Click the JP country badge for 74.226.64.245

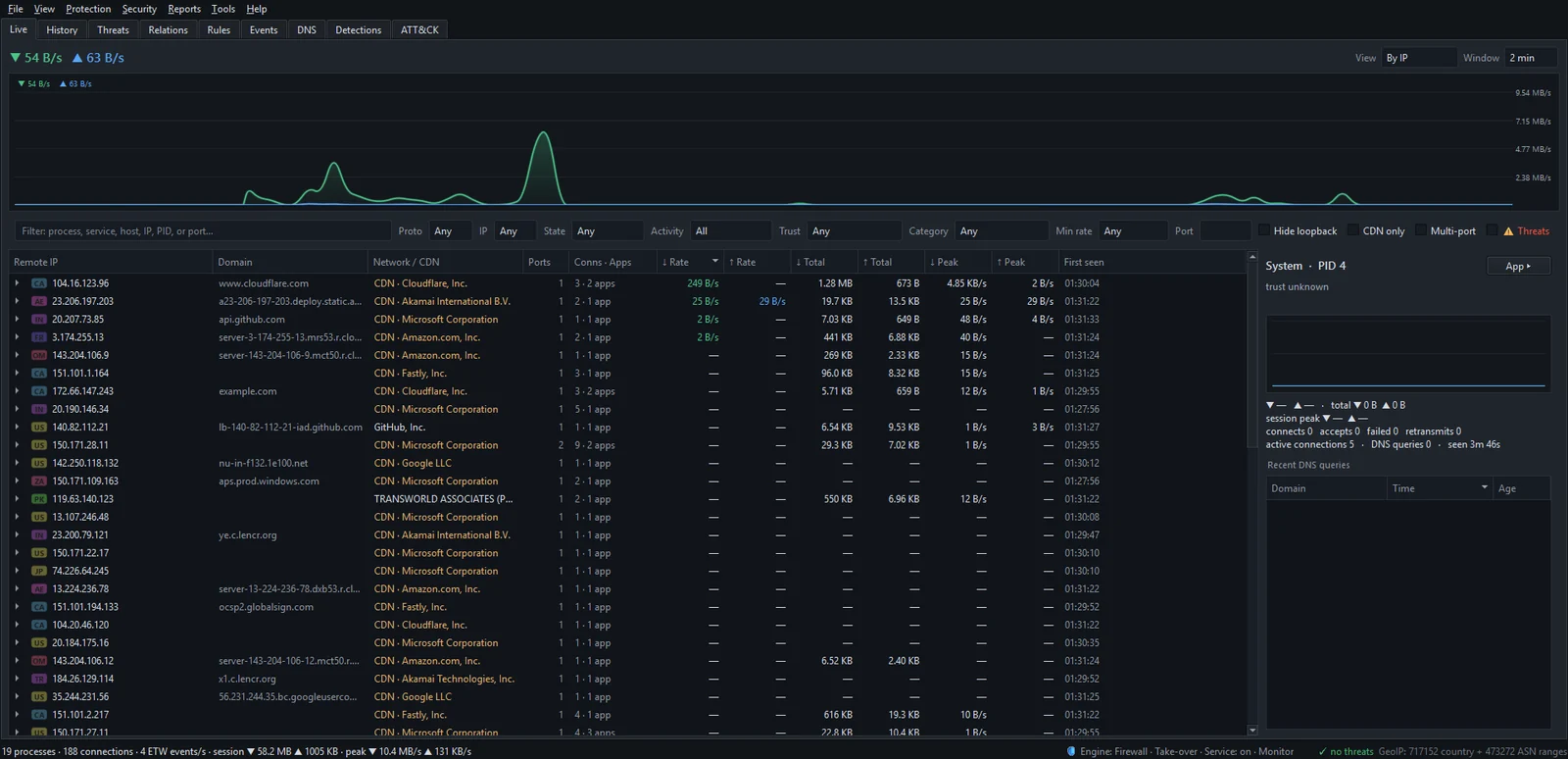39,571
